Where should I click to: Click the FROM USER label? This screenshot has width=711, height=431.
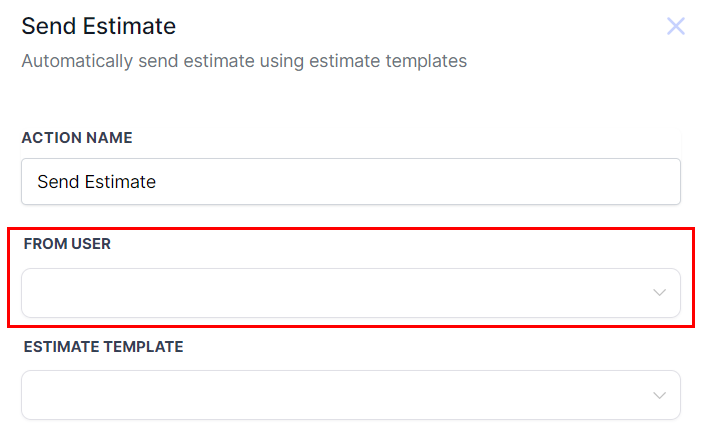coord(67,243)
